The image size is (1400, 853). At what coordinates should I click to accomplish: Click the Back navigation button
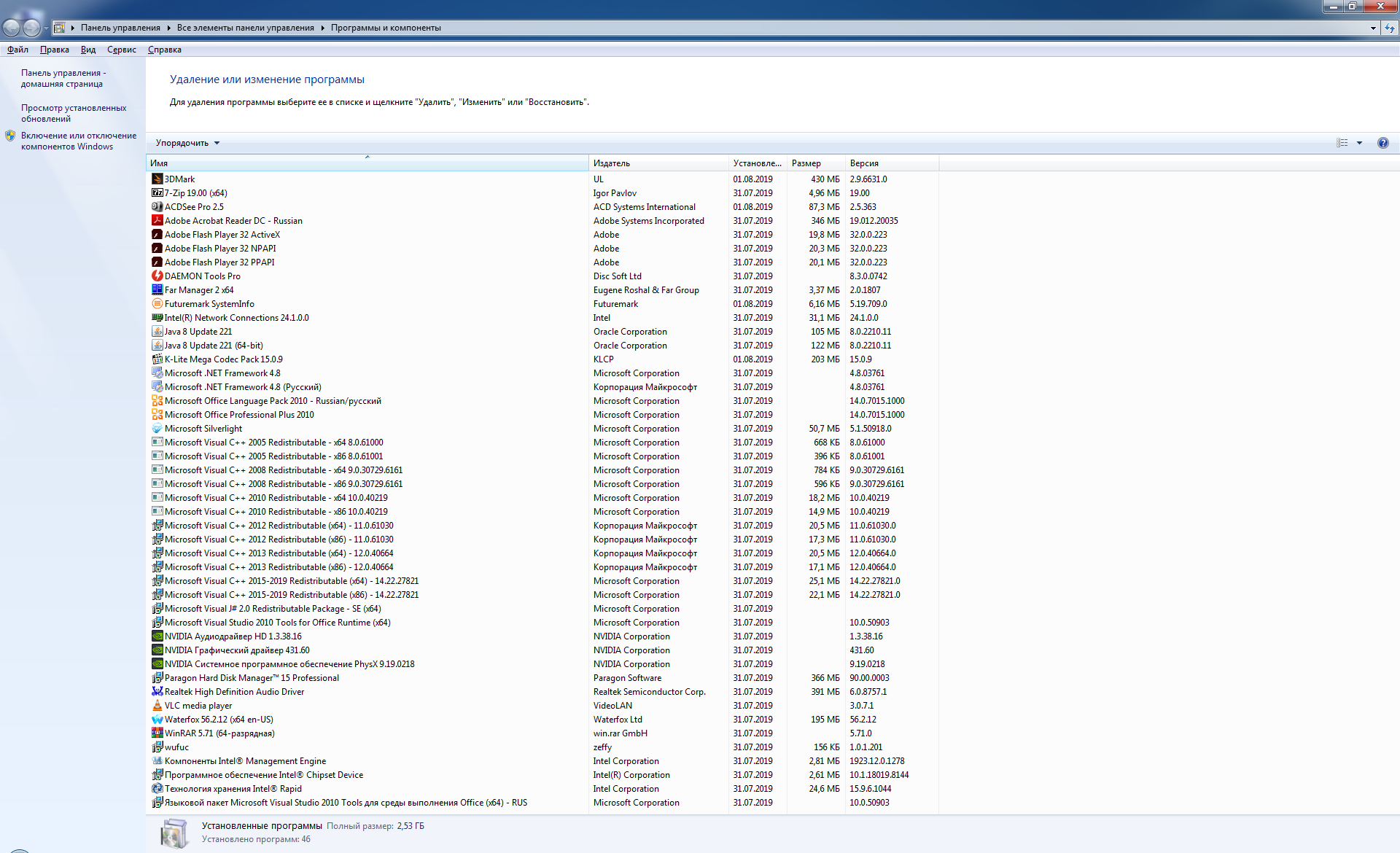(12, 28)
